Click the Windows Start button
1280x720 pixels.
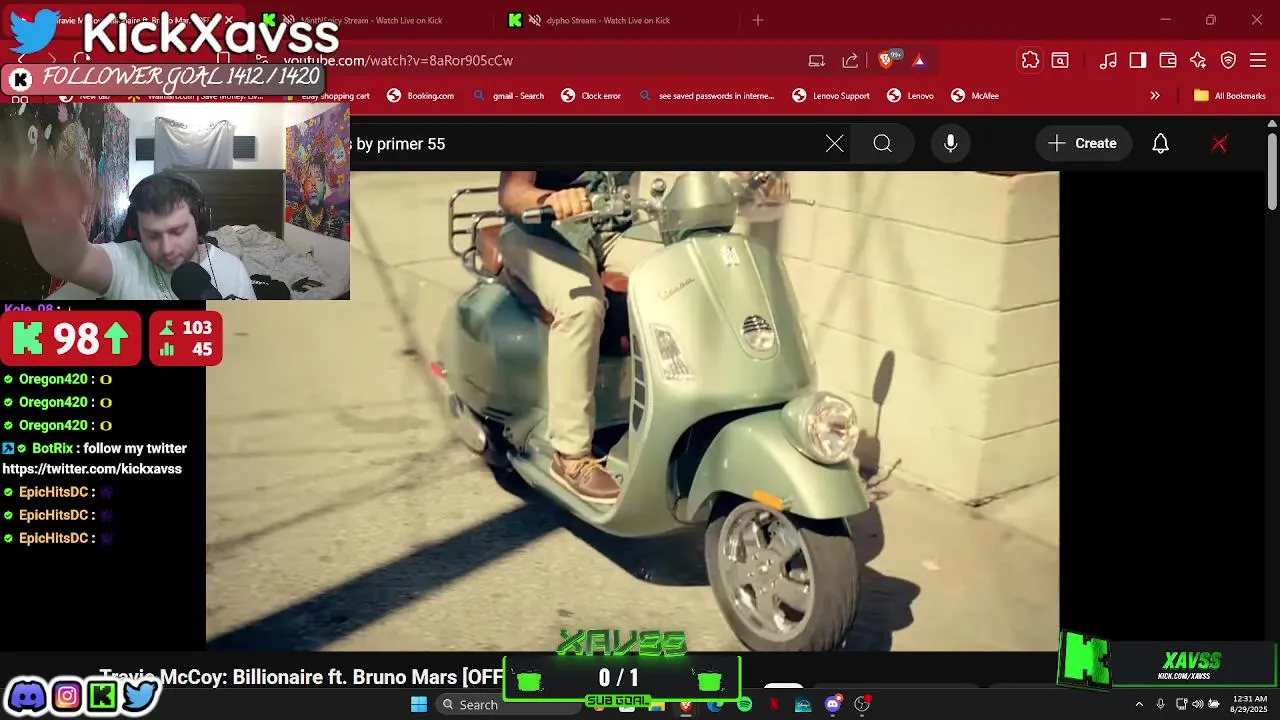[419, 705]
